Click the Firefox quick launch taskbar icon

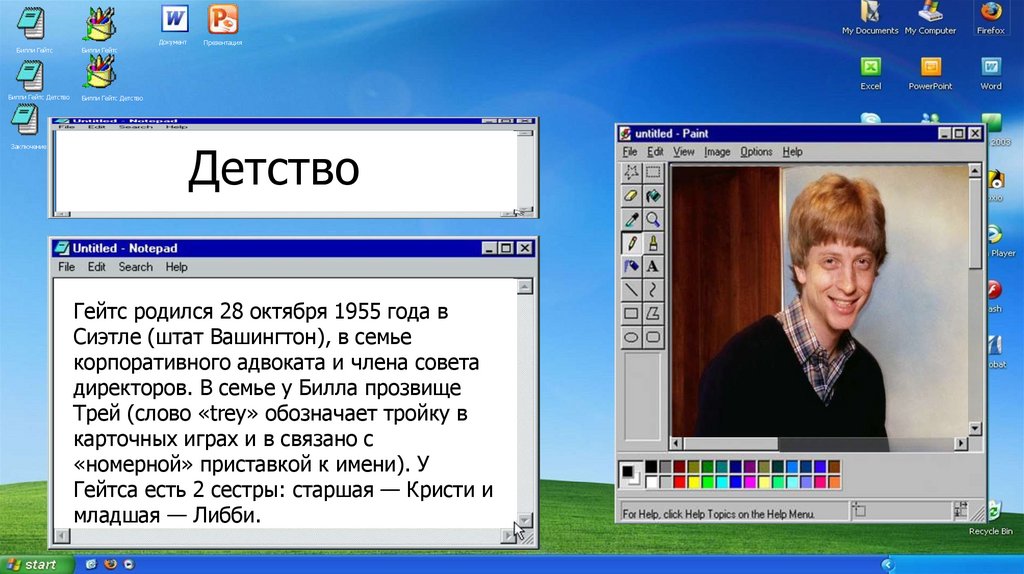coord(110,564)
